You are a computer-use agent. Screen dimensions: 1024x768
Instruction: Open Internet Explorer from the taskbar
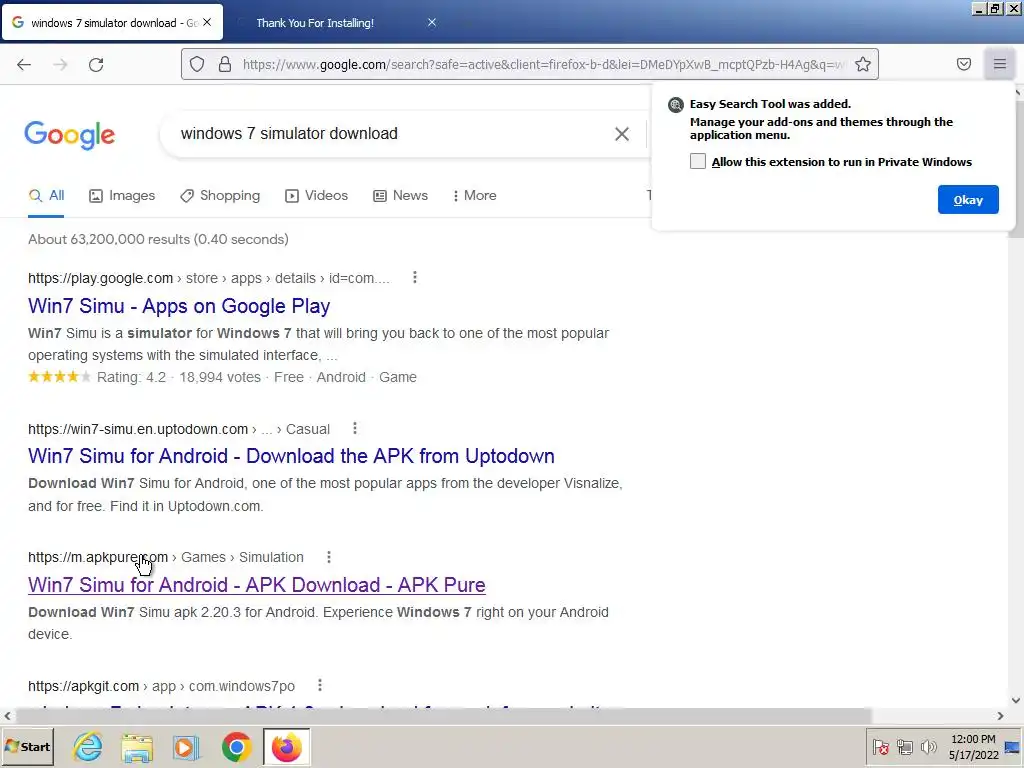[x=88, y=746]
